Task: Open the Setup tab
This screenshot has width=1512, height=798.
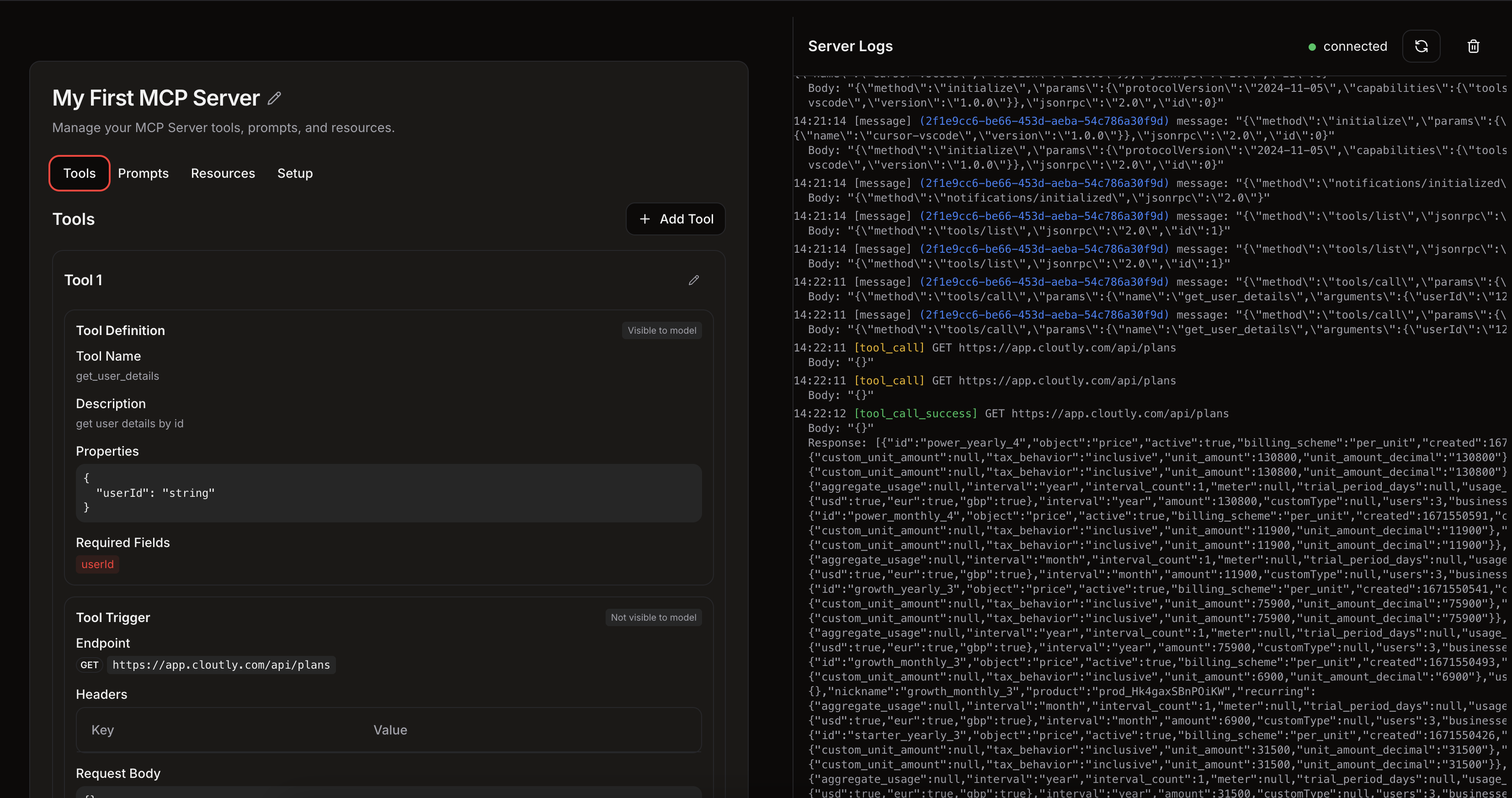Action: [295, 173]
